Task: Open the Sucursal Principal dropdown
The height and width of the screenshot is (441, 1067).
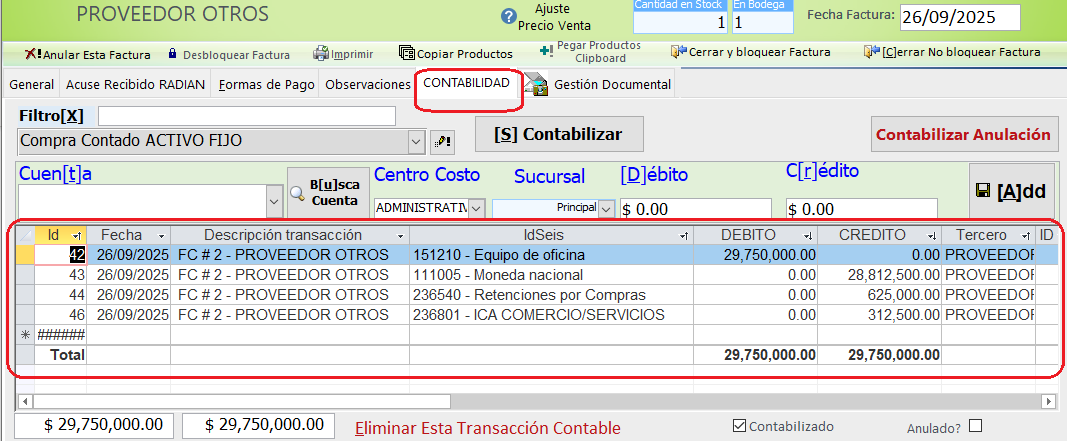Action: 604,208
